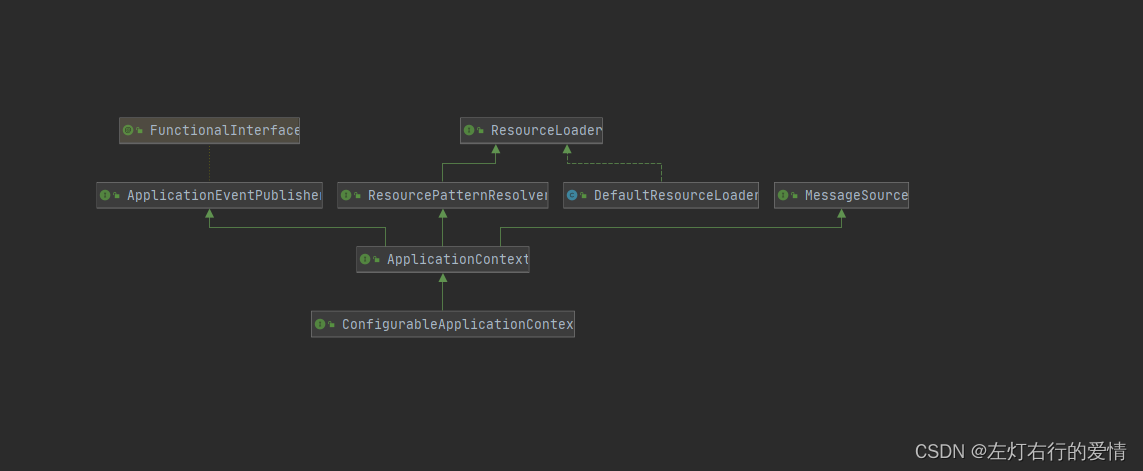This screenshot has height=471, width=1143.
Task: Select the ApplicationContext node
Action: (442, 259)
